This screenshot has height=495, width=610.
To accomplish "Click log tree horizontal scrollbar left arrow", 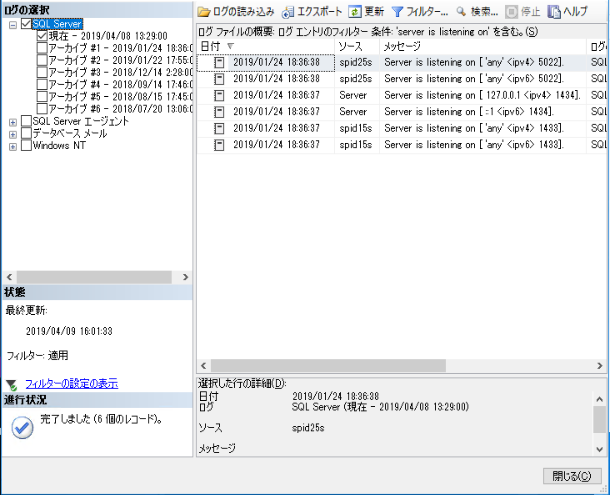I will 9,277.
